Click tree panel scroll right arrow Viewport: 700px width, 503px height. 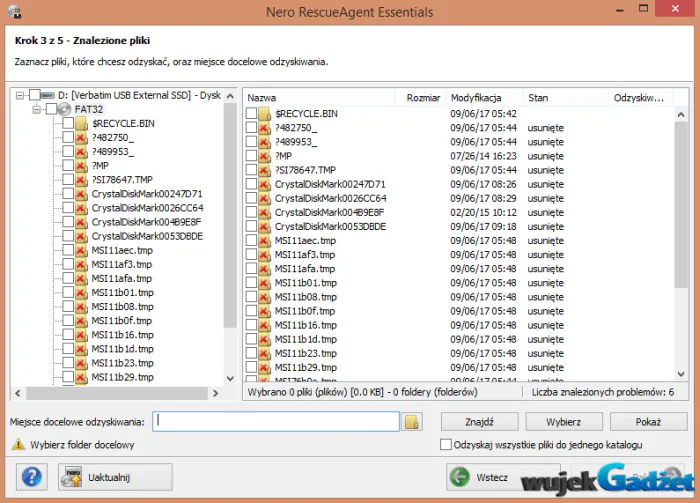pyautogui.click(x=216, y=393)
